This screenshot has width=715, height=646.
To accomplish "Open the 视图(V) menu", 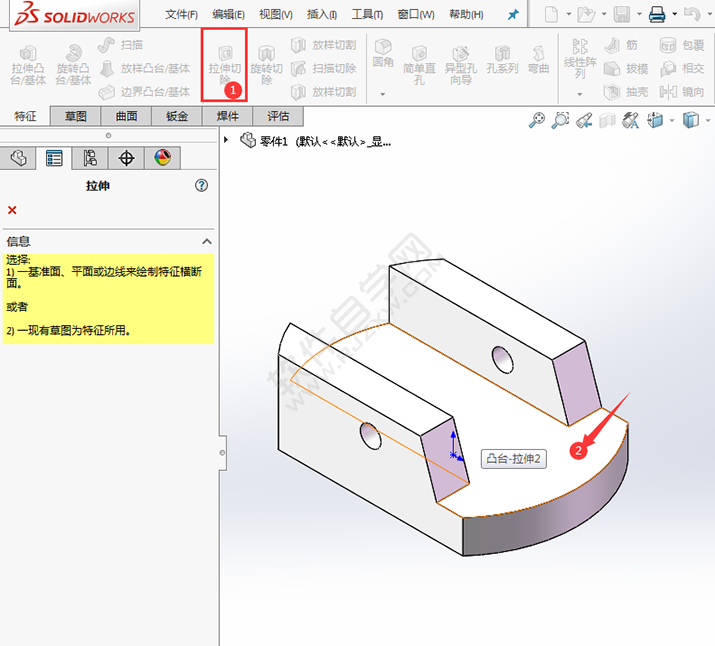I will (276, 15).
